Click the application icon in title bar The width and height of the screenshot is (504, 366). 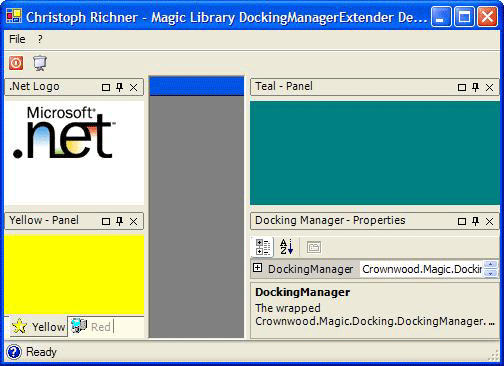tap(14, 16)
